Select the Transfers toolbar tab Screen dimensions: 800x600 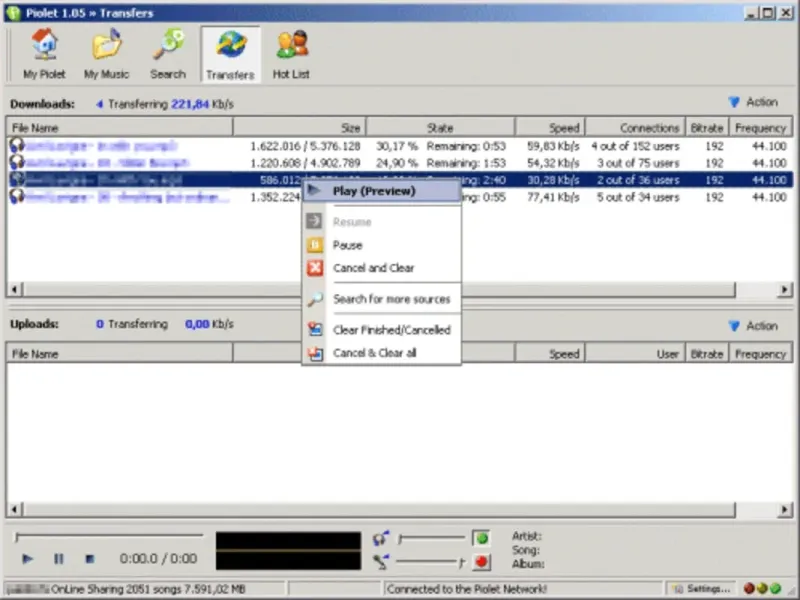[x=231, y=55]
